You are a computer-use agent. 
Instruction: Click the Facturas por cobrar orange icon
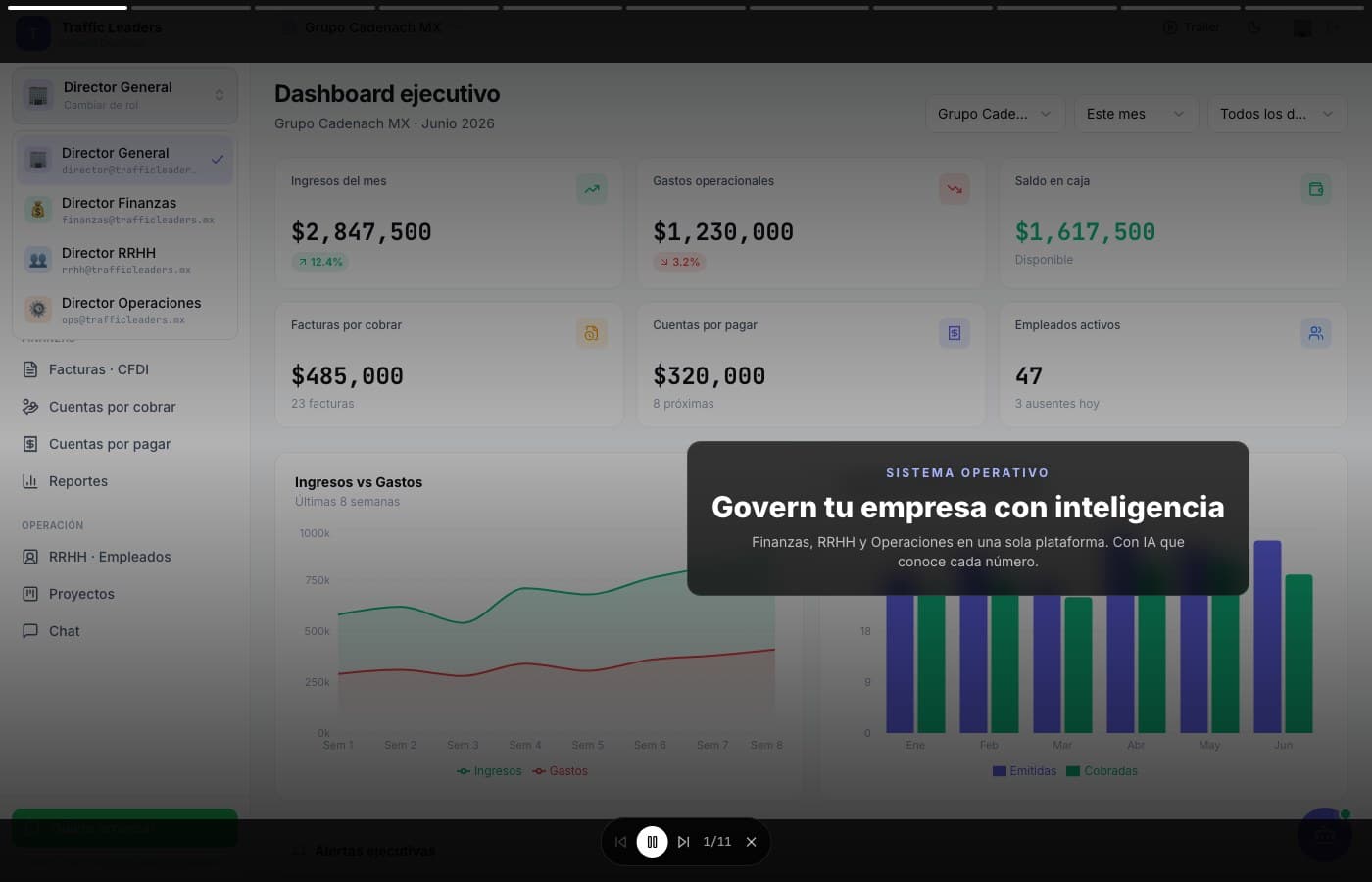point(592,333)
